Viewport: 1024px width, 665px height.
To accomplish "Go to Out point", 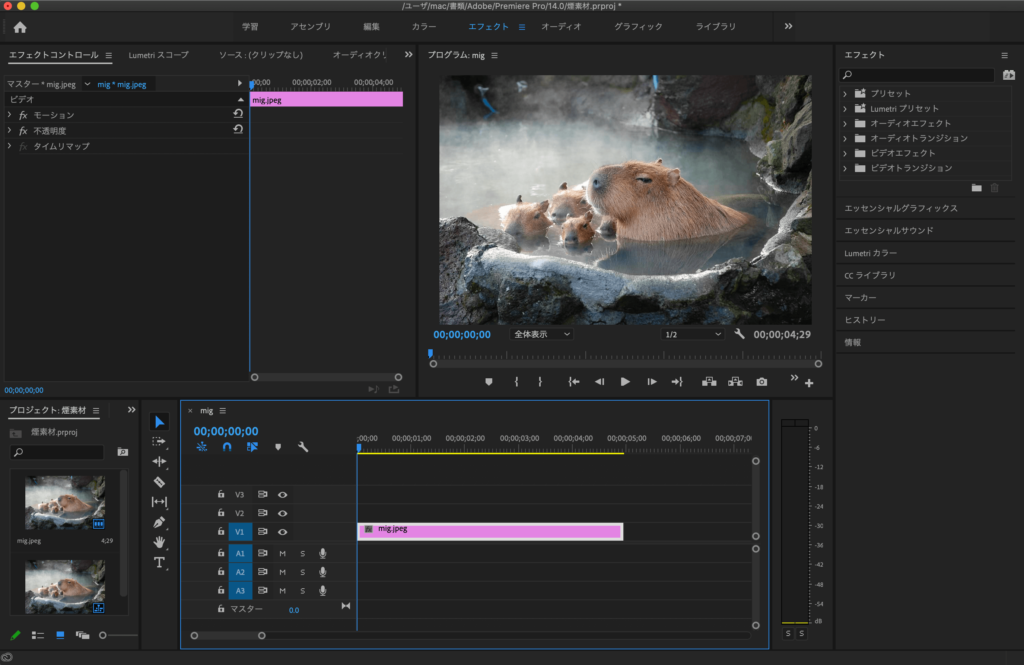I will (677, 382).
